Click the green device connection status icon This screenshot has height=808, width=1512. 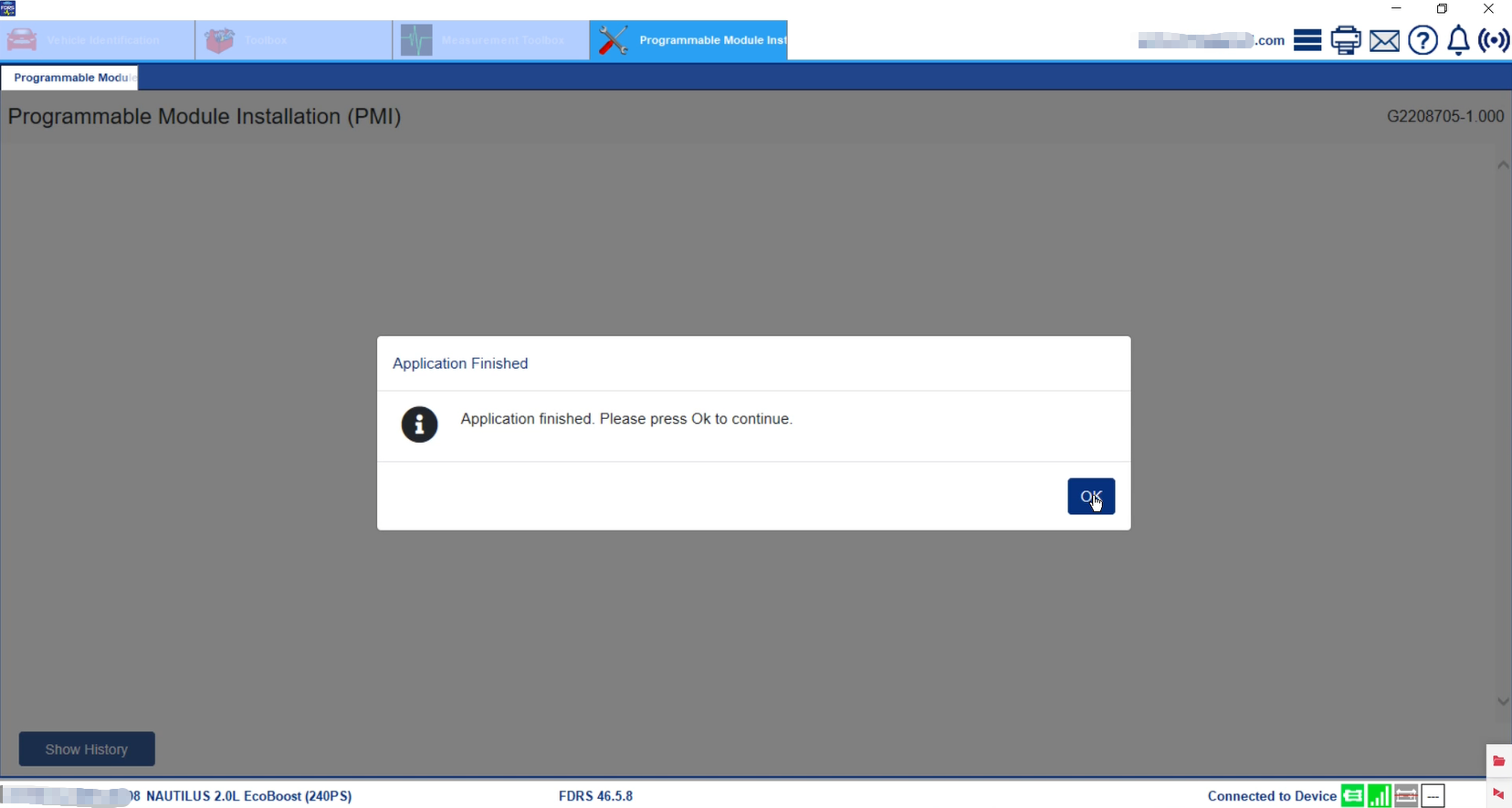(x=1352, y=796)
